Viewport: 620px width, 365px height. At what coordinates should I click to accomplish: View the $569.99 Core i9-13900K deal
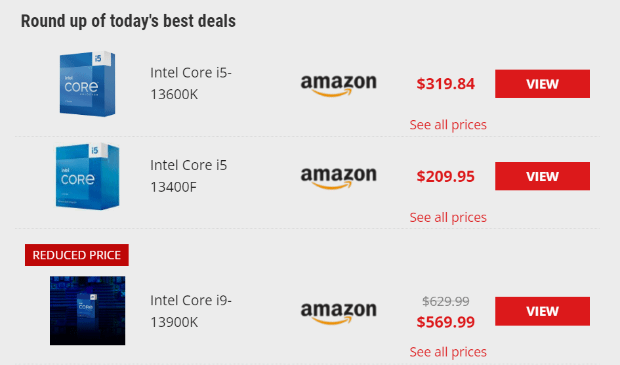coord(542,311)
